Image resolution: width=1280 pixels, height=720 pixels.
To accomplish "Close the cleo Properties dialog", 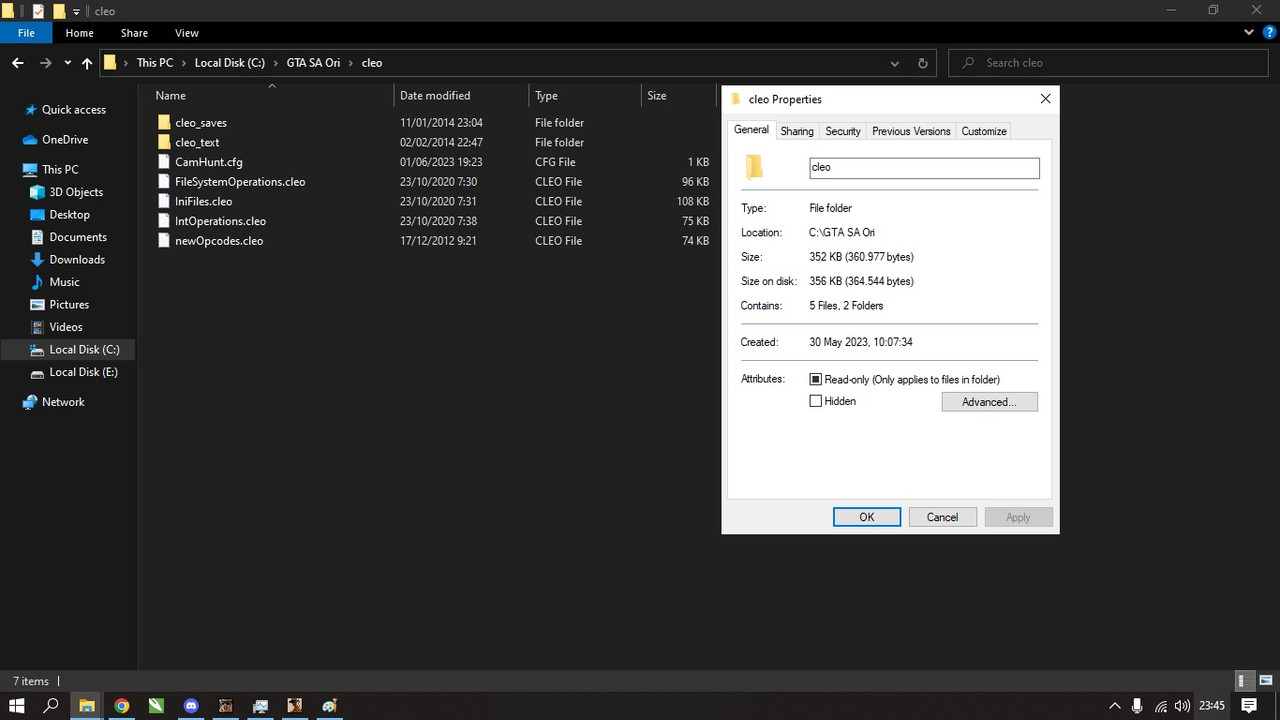I will (x=1045, y=99).
